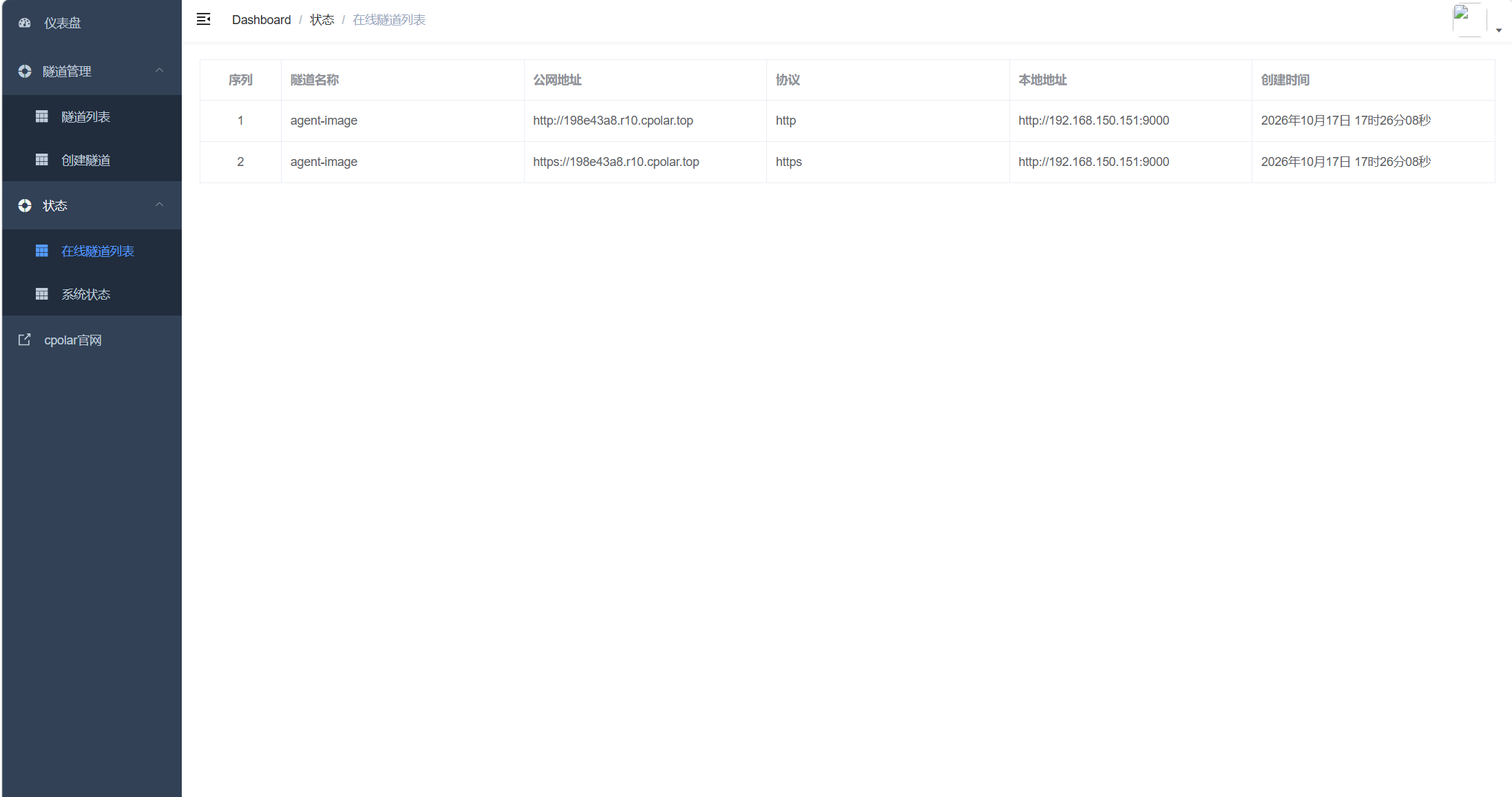Click the 在线隧道列表 breadcrumb text

[389, 20]
